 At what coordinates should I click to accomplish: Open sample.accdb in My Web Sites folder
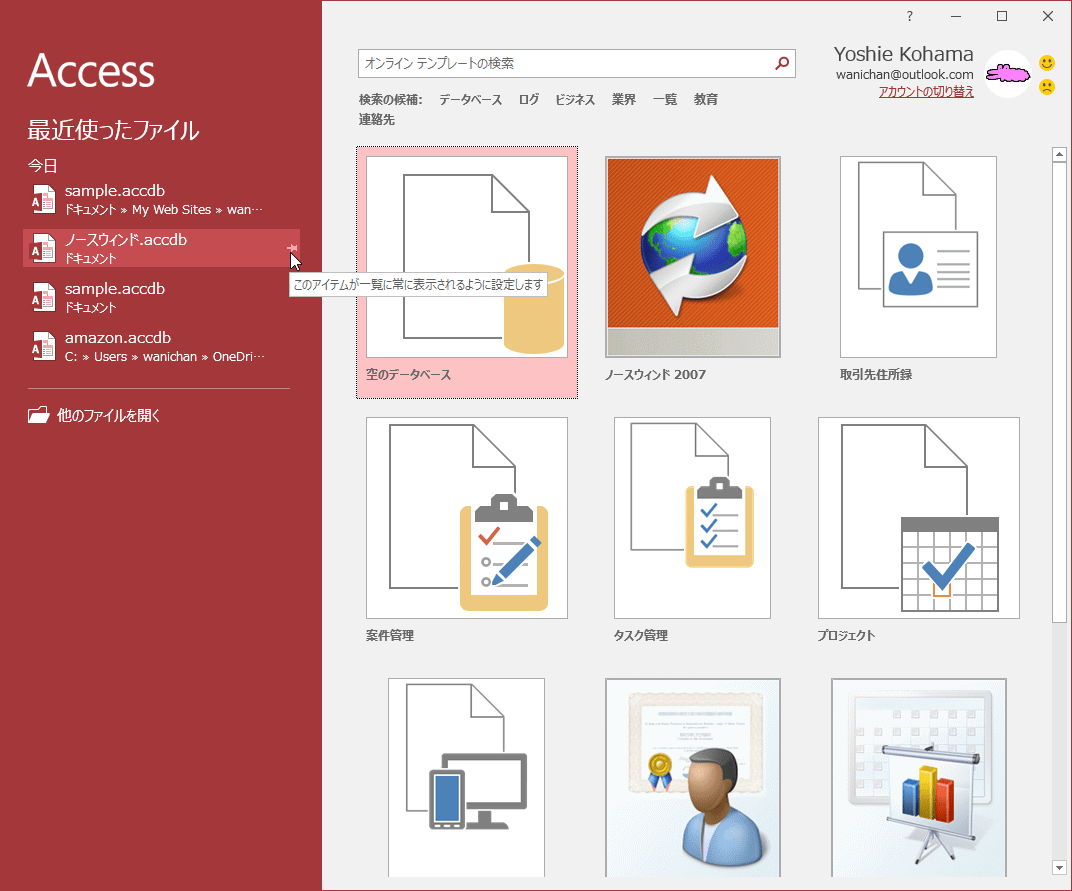click(x=161, y=199)
